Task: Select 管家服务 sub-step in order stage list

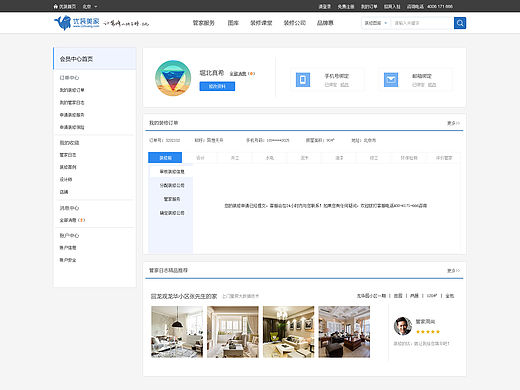Action: [x=172, y=199]
